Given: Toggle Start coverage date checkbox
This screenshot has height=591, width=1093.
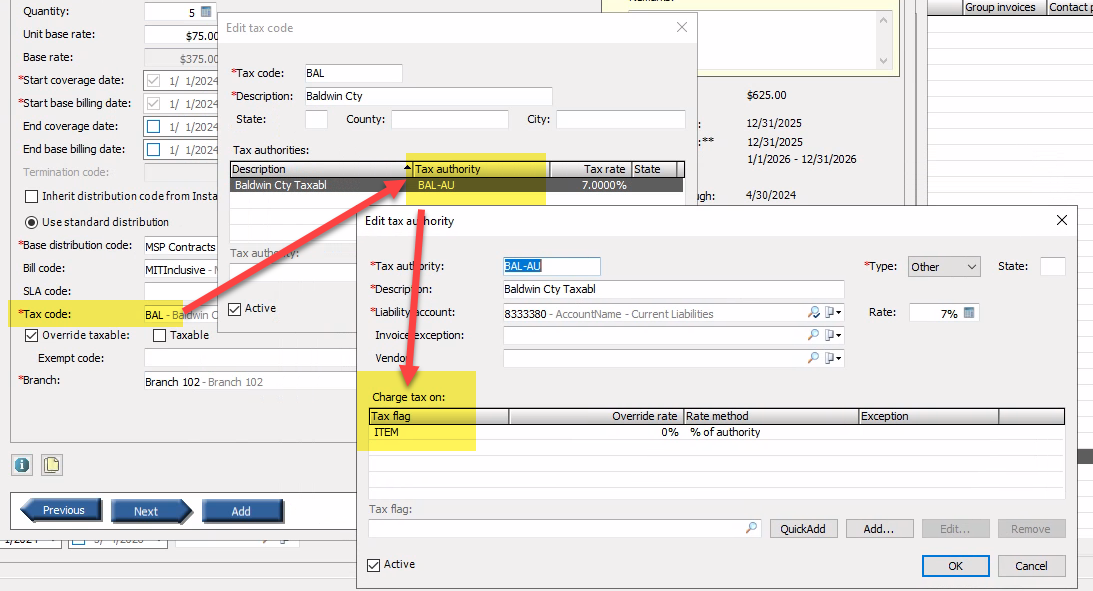Looking at the screenshot, I should (154, 81).
